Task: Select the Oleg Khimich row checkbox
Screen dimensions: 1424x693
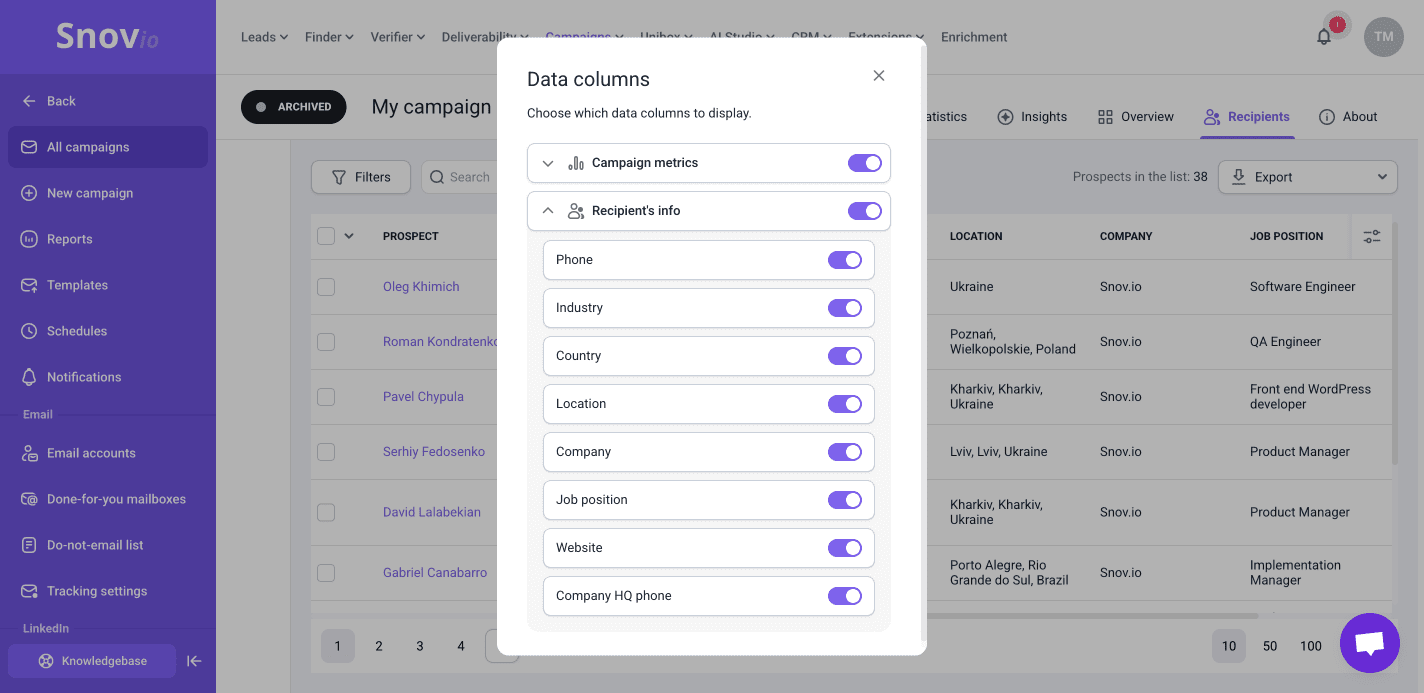Action: coord(326,287)
